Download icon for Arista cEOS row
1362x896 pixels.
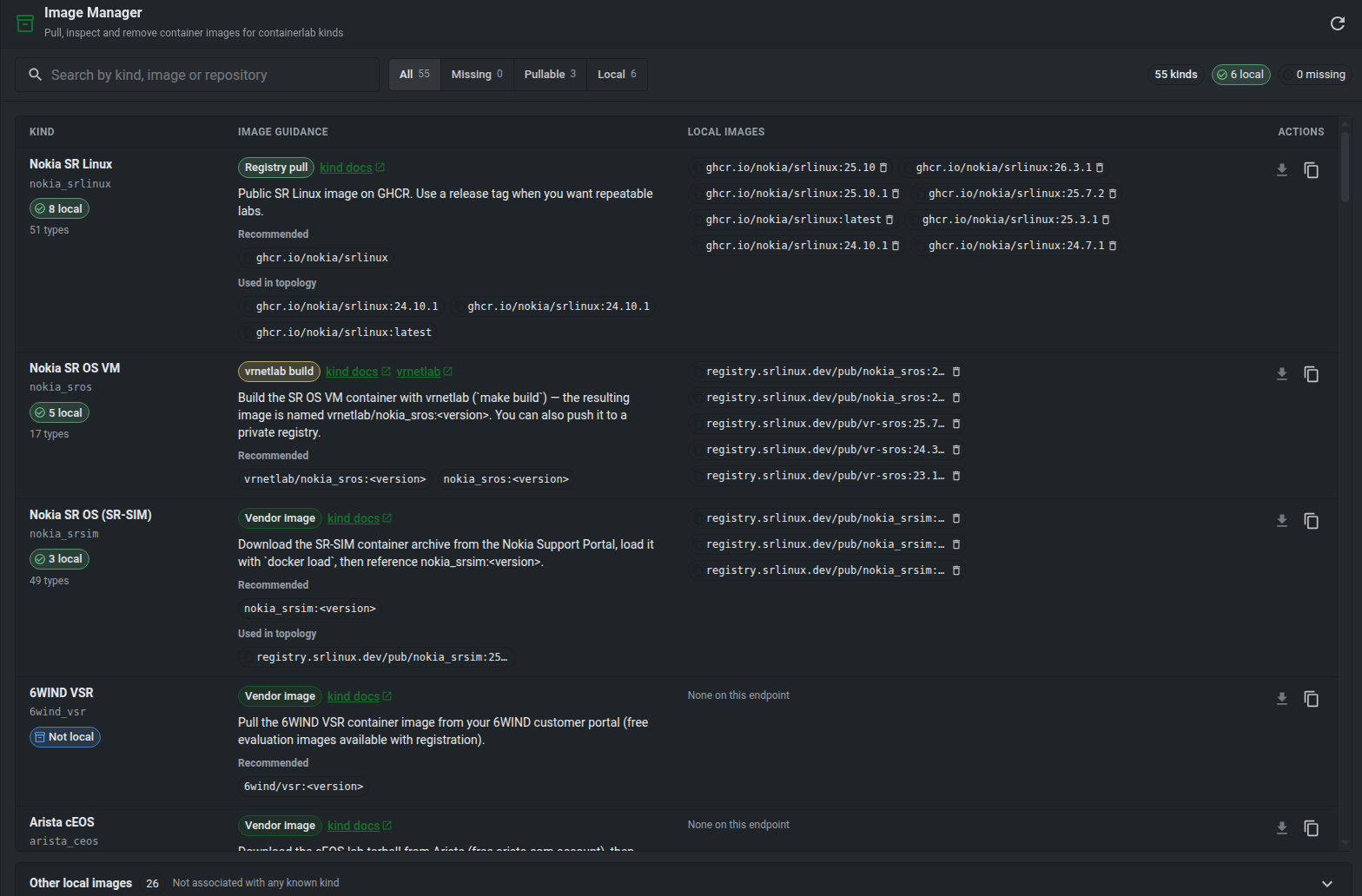[x=1282, y=828]
